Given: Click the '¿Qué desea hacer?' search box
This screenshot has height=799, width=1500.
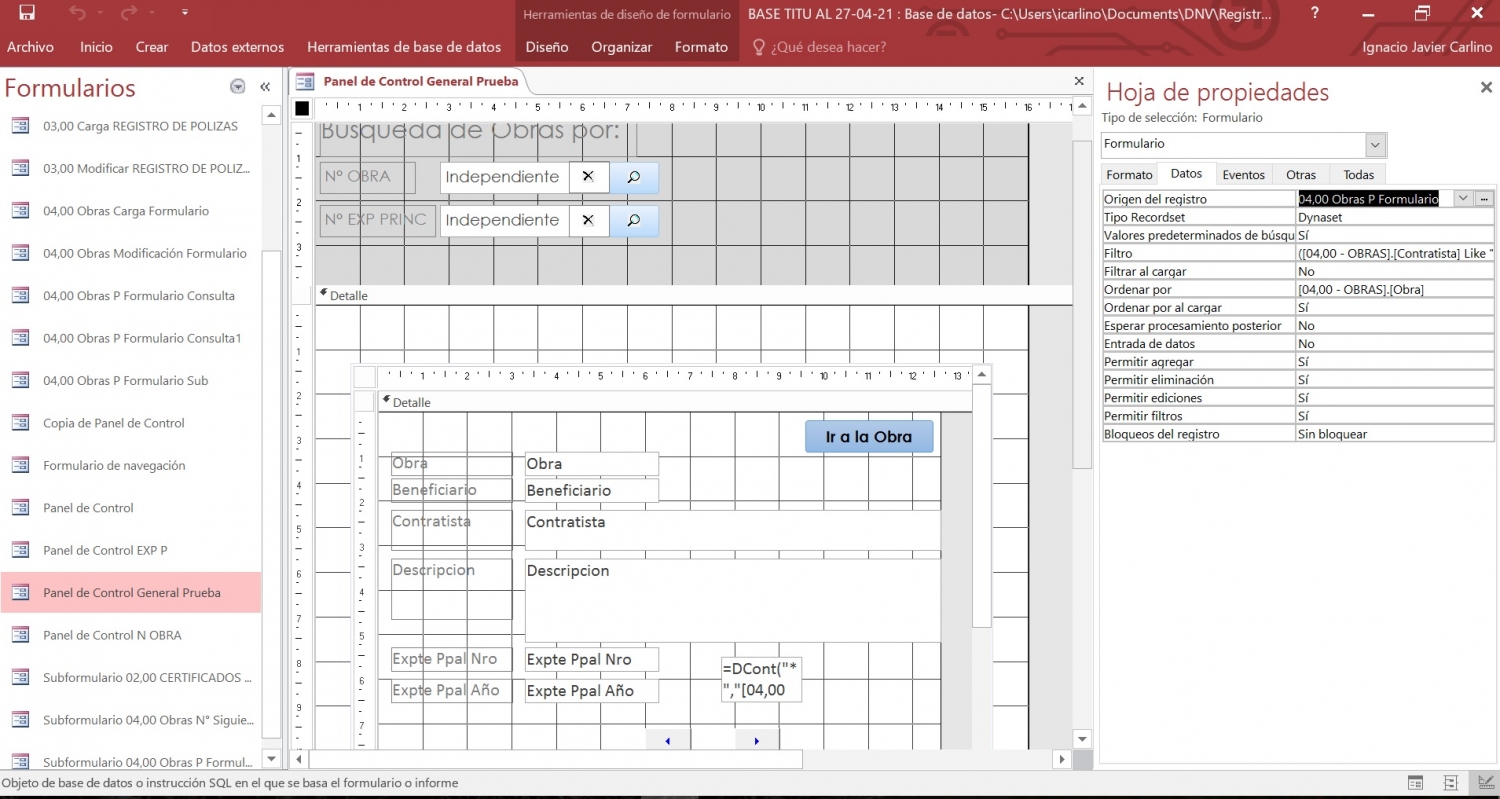Looking at the screenshot, I should click(819, 47).
